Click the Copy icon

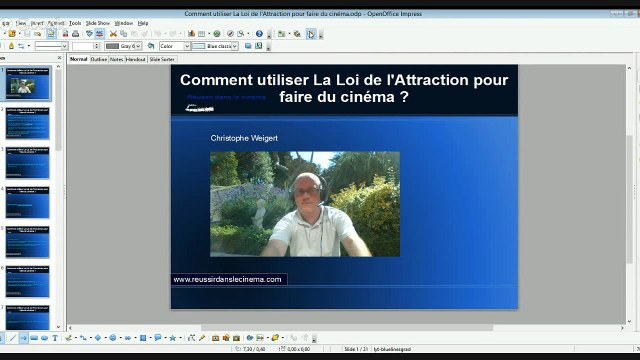[123, 33]
